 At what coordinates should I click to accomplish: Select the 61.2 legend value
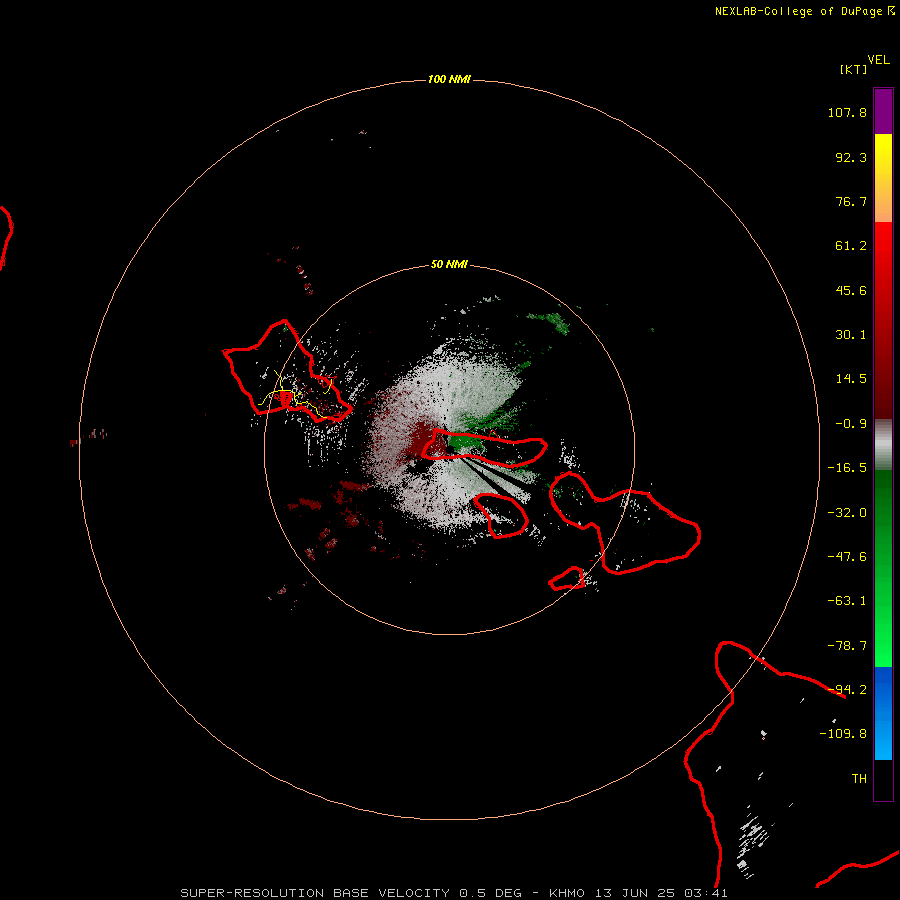click(x=851, y=246)
